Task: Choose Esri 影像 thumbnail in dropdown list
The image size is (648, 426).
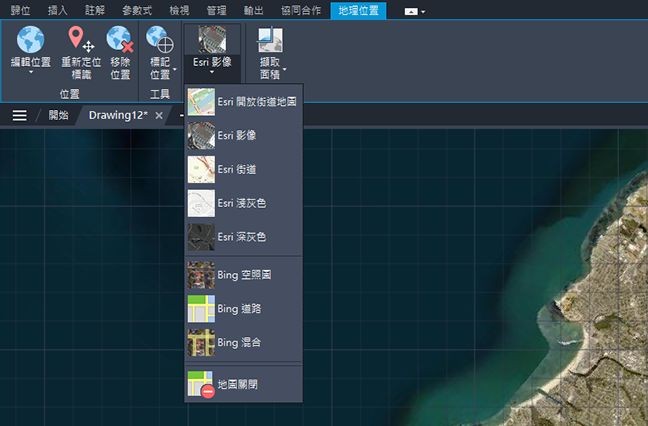Action: pos(201,136)
